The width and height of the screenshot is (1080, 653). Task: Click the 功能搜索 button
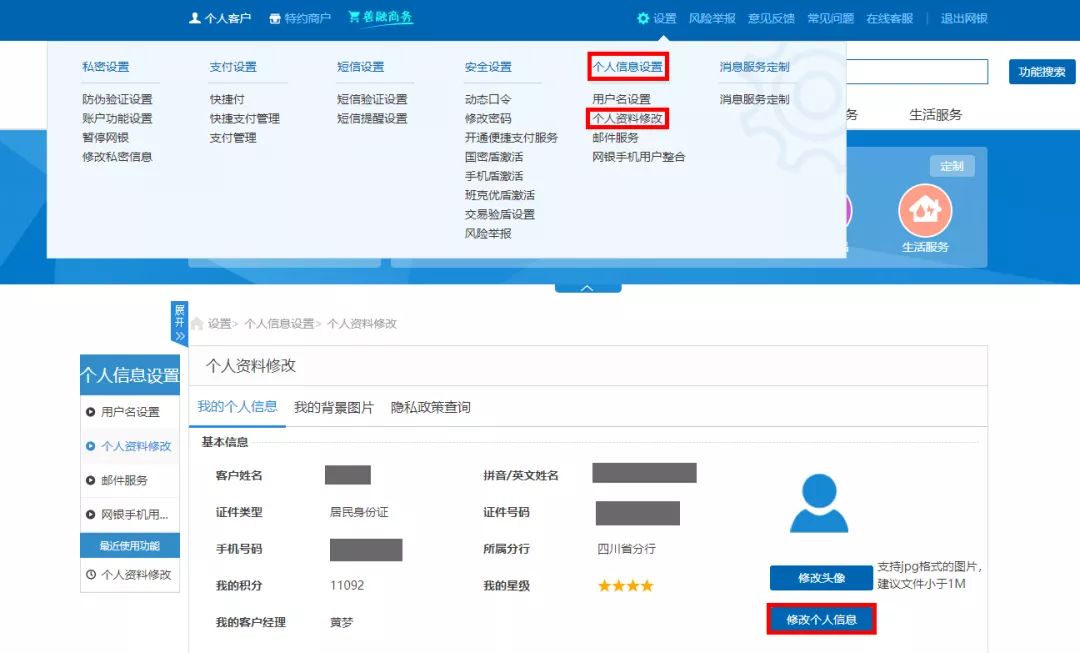tap(1041, 72)
